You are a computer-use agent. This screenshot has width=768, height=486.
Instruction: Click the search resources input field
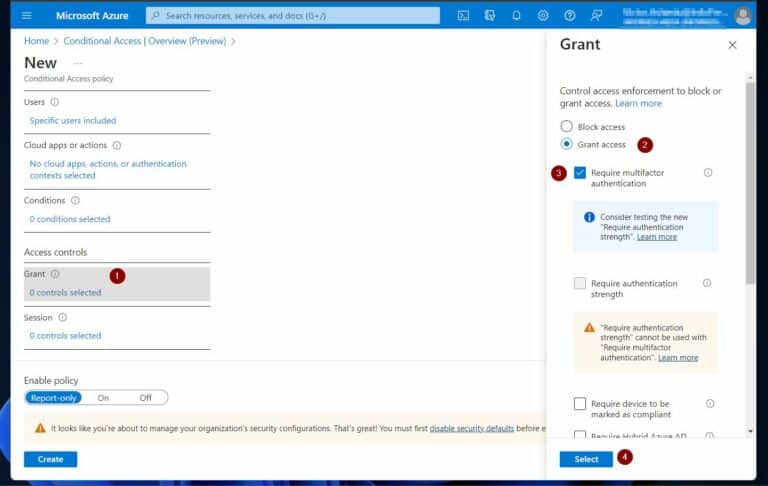click(x=293, y=16)
